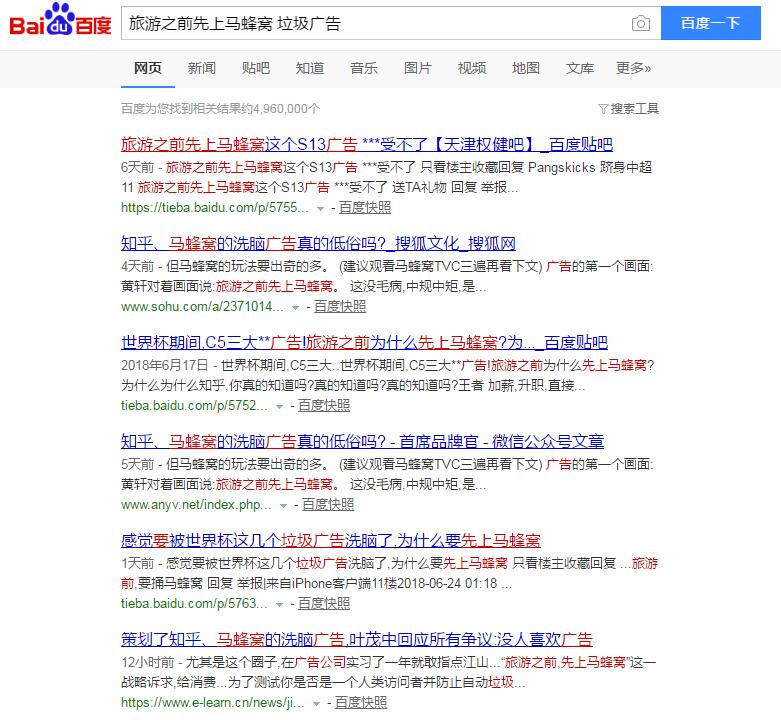Click URL https://tieba.baidu.com/p/5755...

(x=215, y=208)
